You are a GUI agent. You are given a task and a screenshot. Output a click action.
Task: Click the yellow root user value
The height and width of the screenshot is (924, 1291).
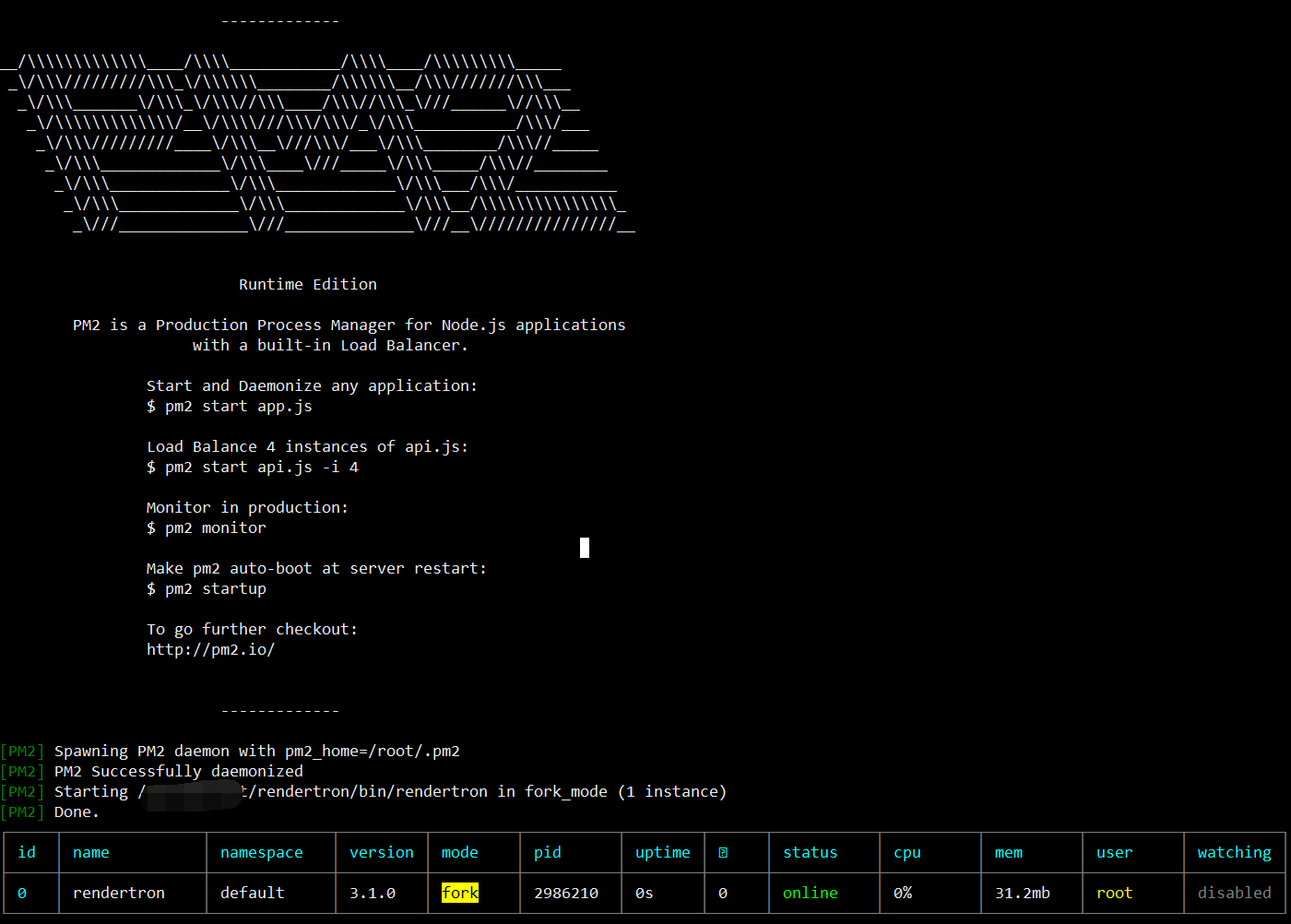[1114, 893]
